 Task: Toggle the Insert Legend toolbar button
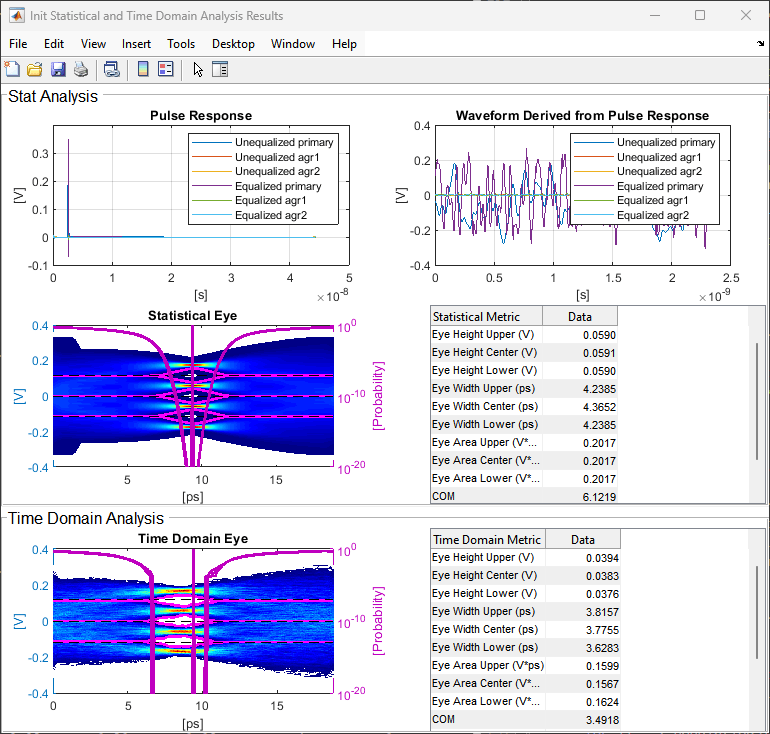tap(166, 69)
